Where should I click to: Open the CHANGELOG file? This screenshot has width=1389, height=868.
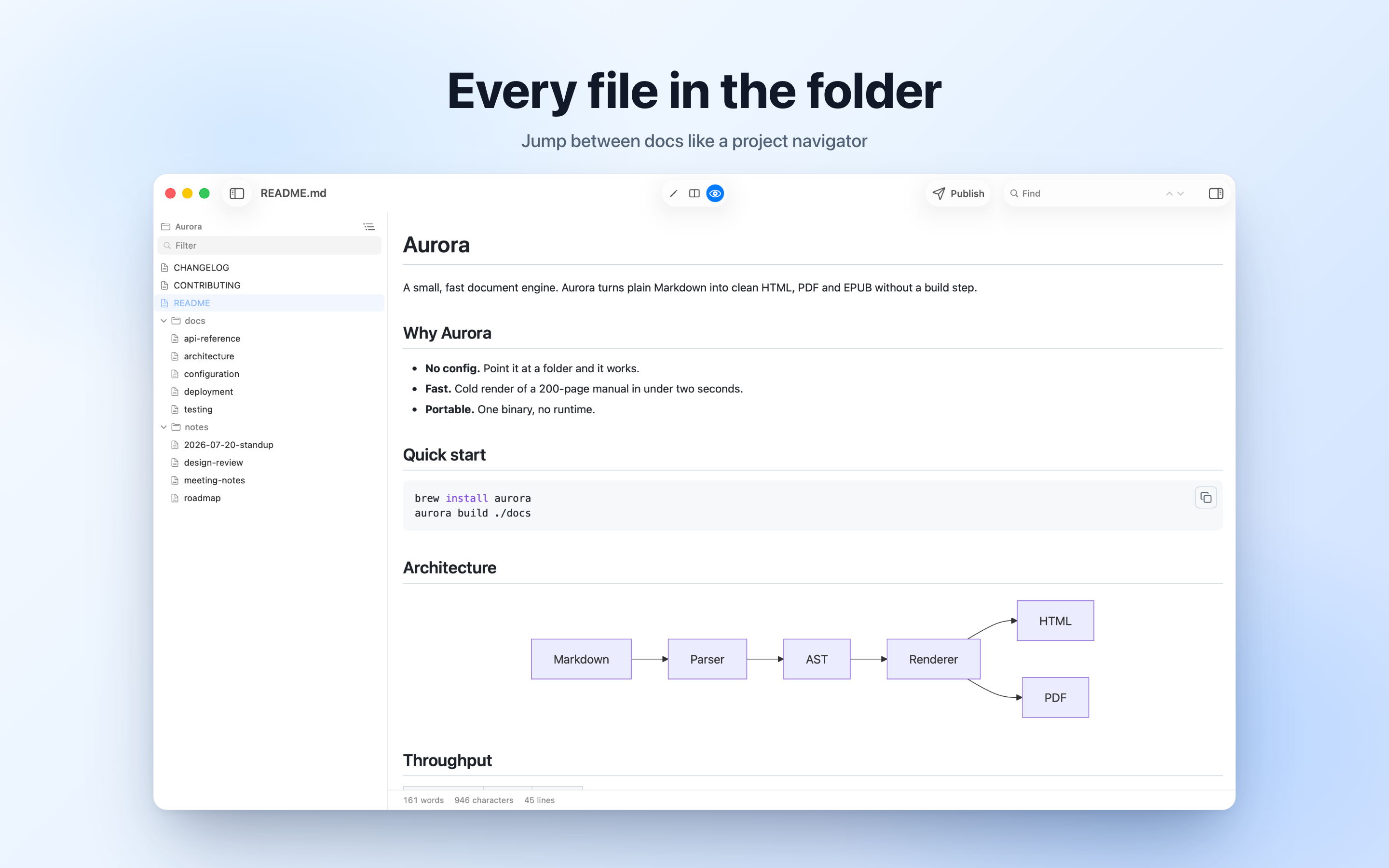(270, 268)
